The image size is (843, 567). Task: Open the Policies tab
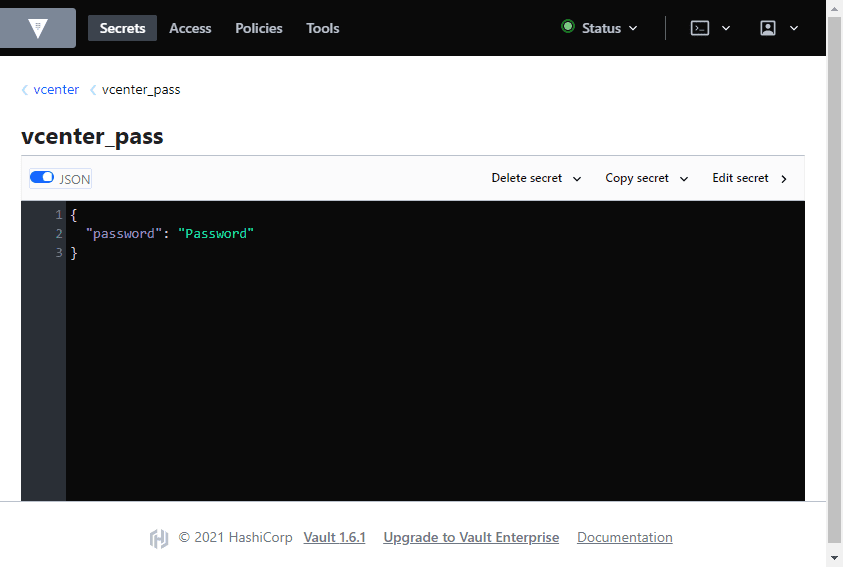pos(259,28)
